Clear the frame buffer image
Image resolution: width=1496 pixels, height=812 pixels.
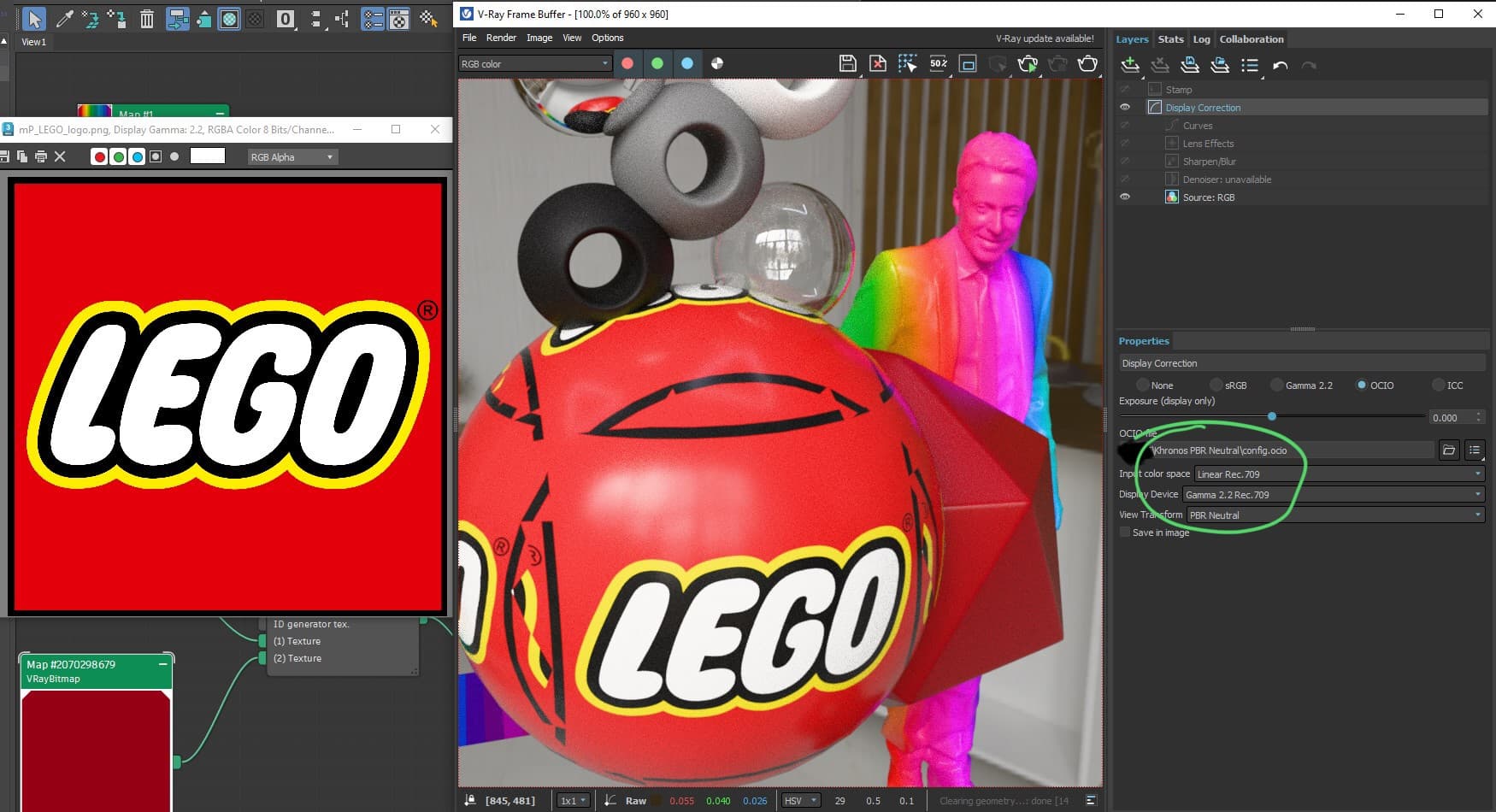tap(877, 63)
